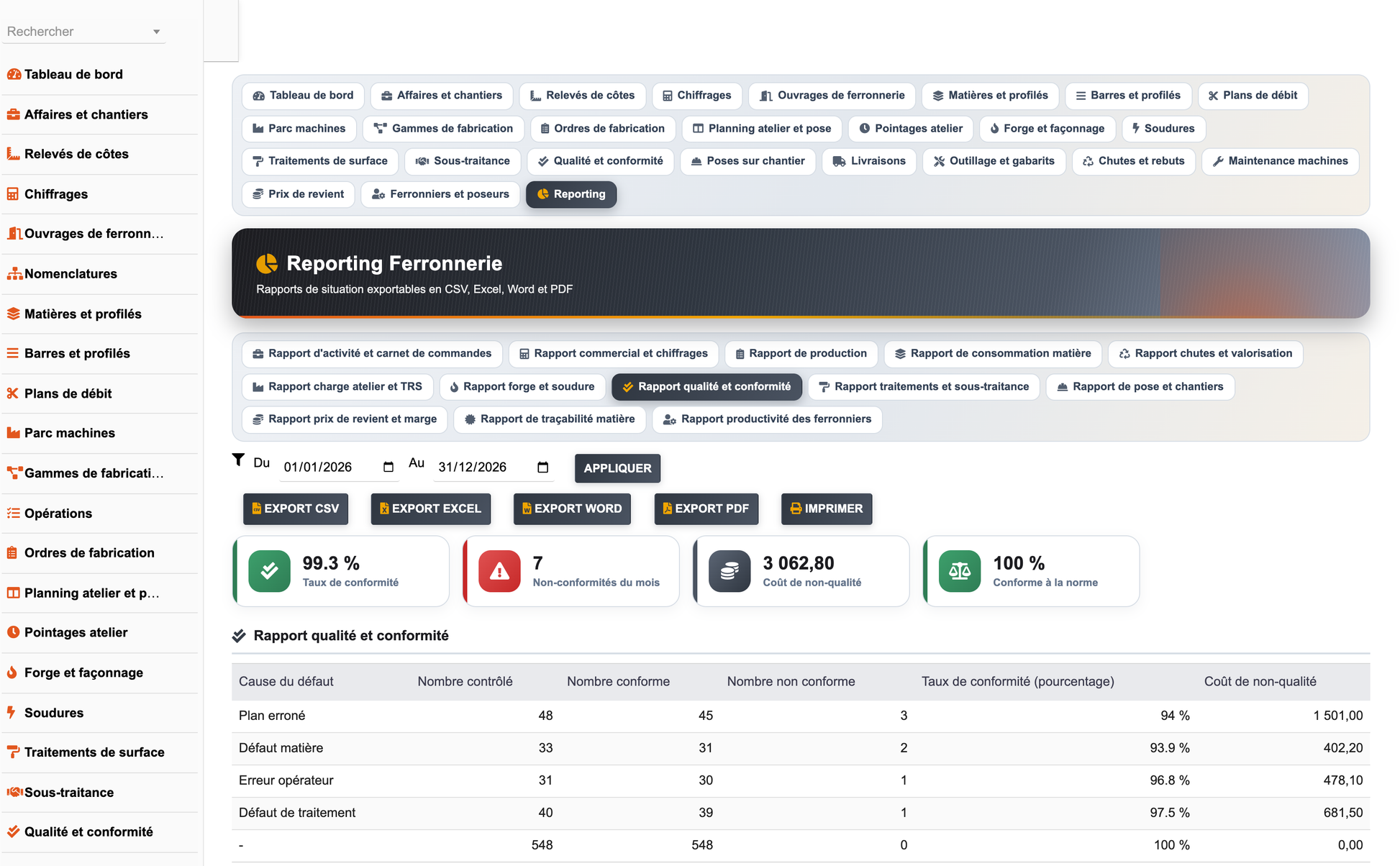Viewport: 1400px width, 866px height.
Task: Click the Coût de non-qualité coins icon
Action: (729, 571)
